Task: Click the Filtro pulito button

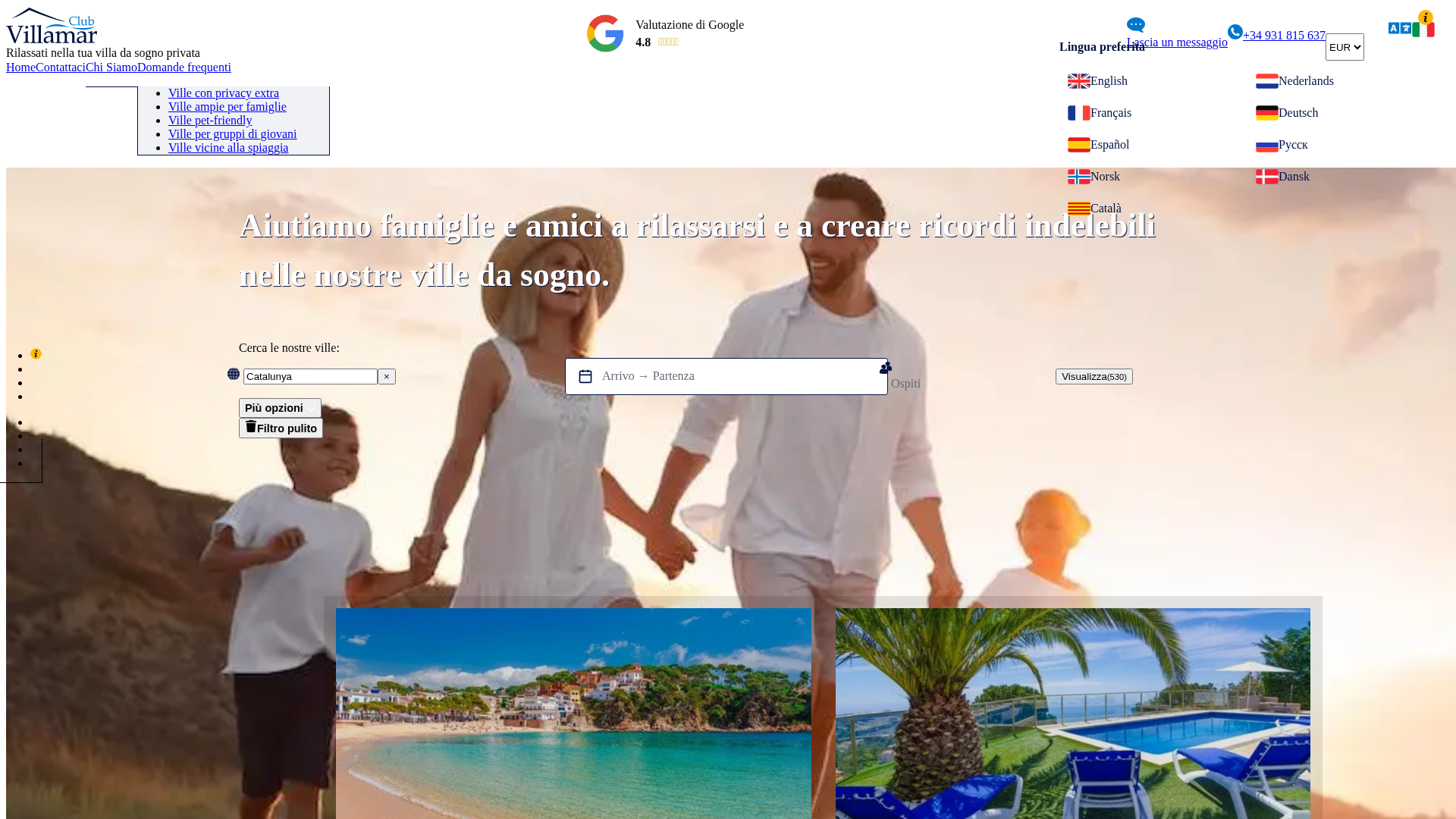Action: pos(281,428)
